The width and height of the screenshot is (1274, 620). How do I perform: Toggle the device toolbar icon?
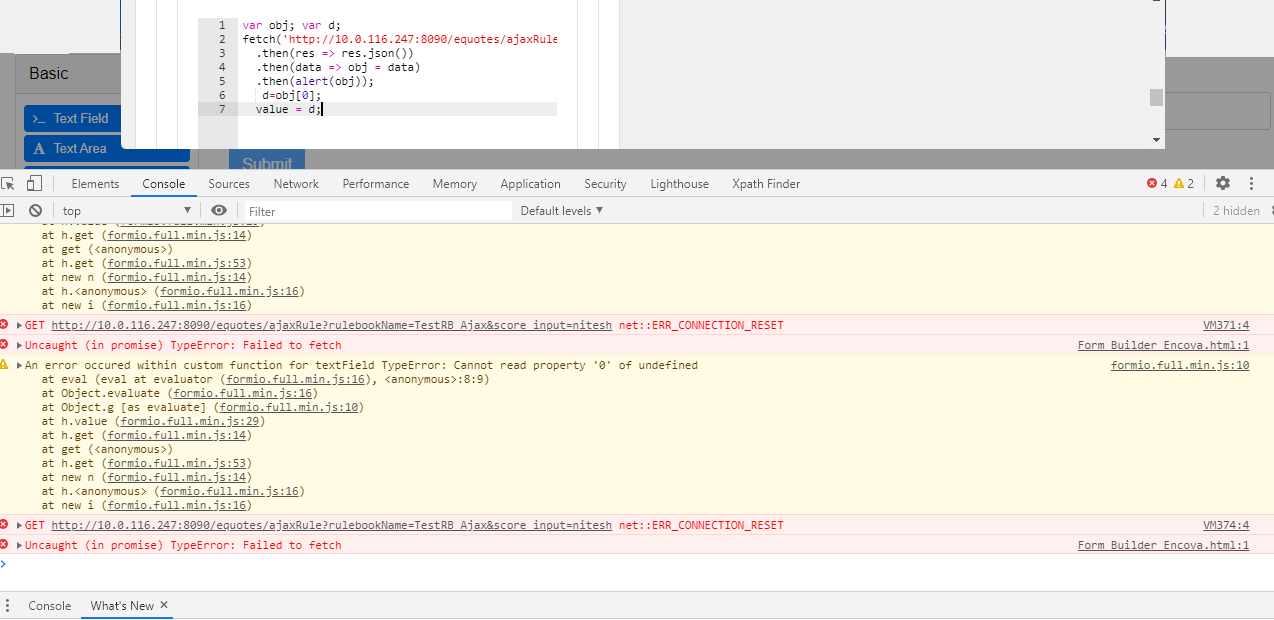pyautogui.click(x=35, y=183)
